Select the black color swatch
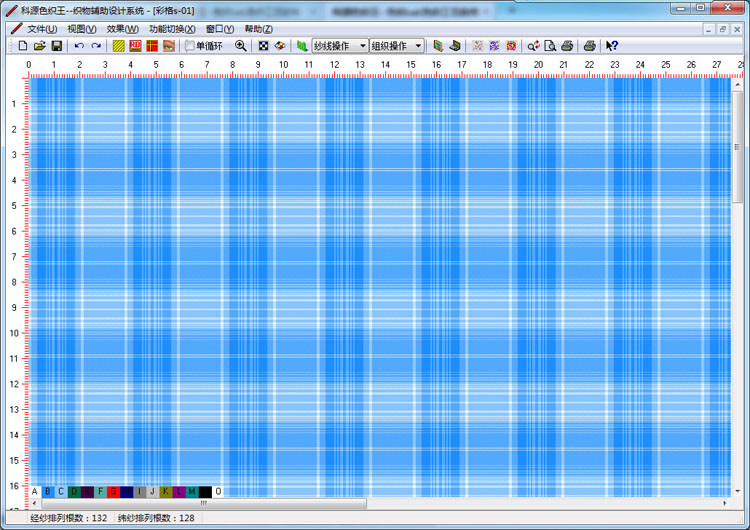Screen dimensions: 750x530 tap(205, 491)
